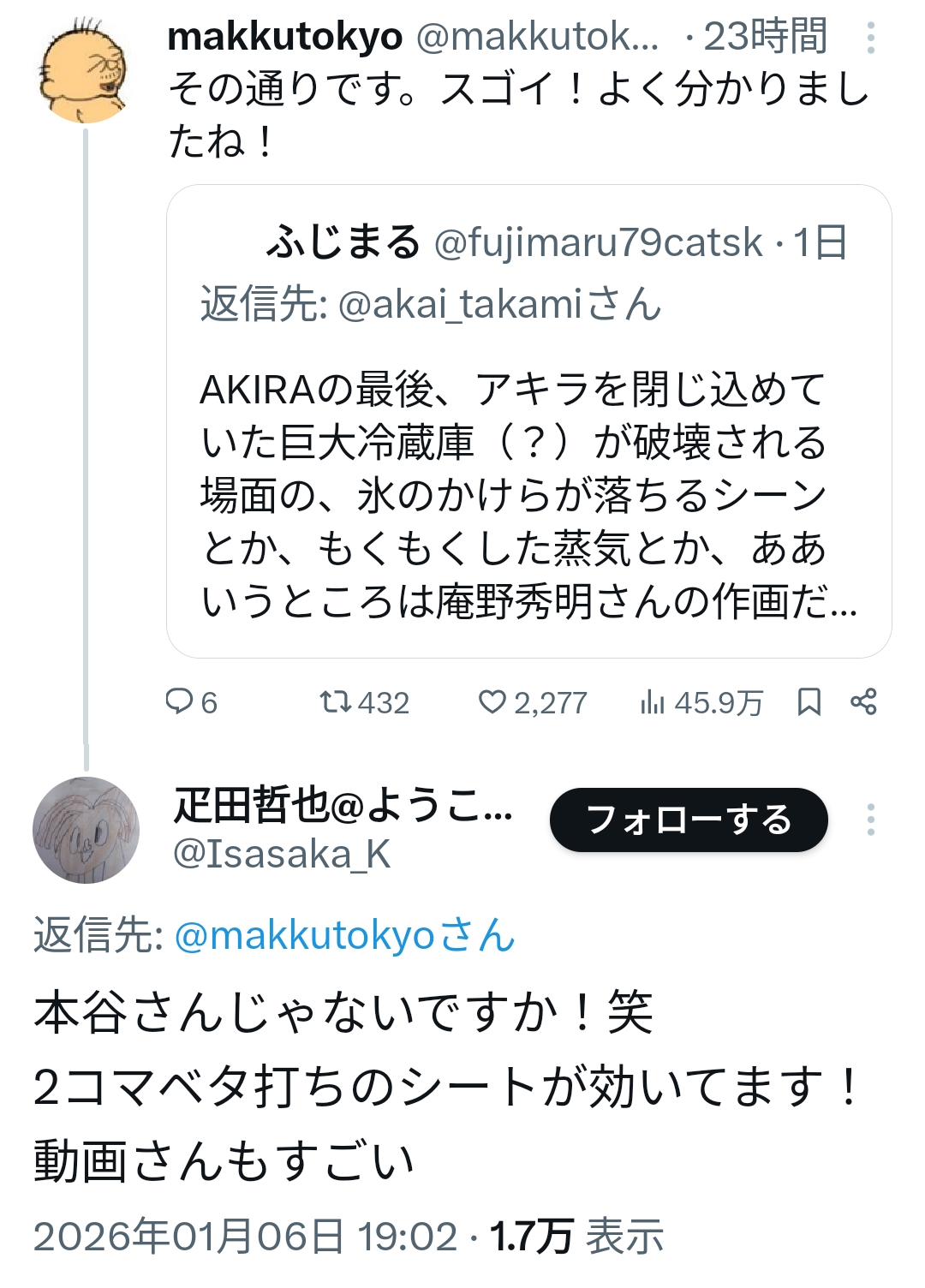Open share options for makkutokyo tweet
925x1288 pixels.
click(x=863, y=702)
